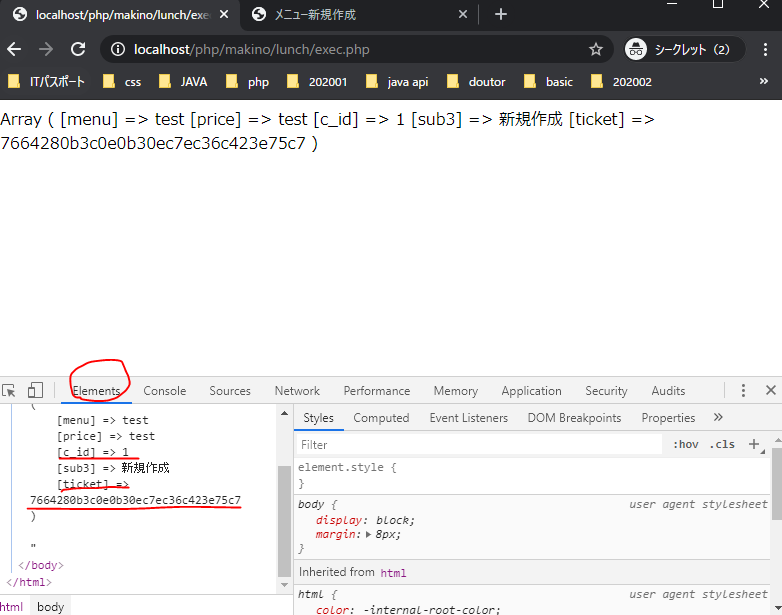Viewport: 782px width, 615px height.
Task: Open the Audits panel
Action: 668,391
